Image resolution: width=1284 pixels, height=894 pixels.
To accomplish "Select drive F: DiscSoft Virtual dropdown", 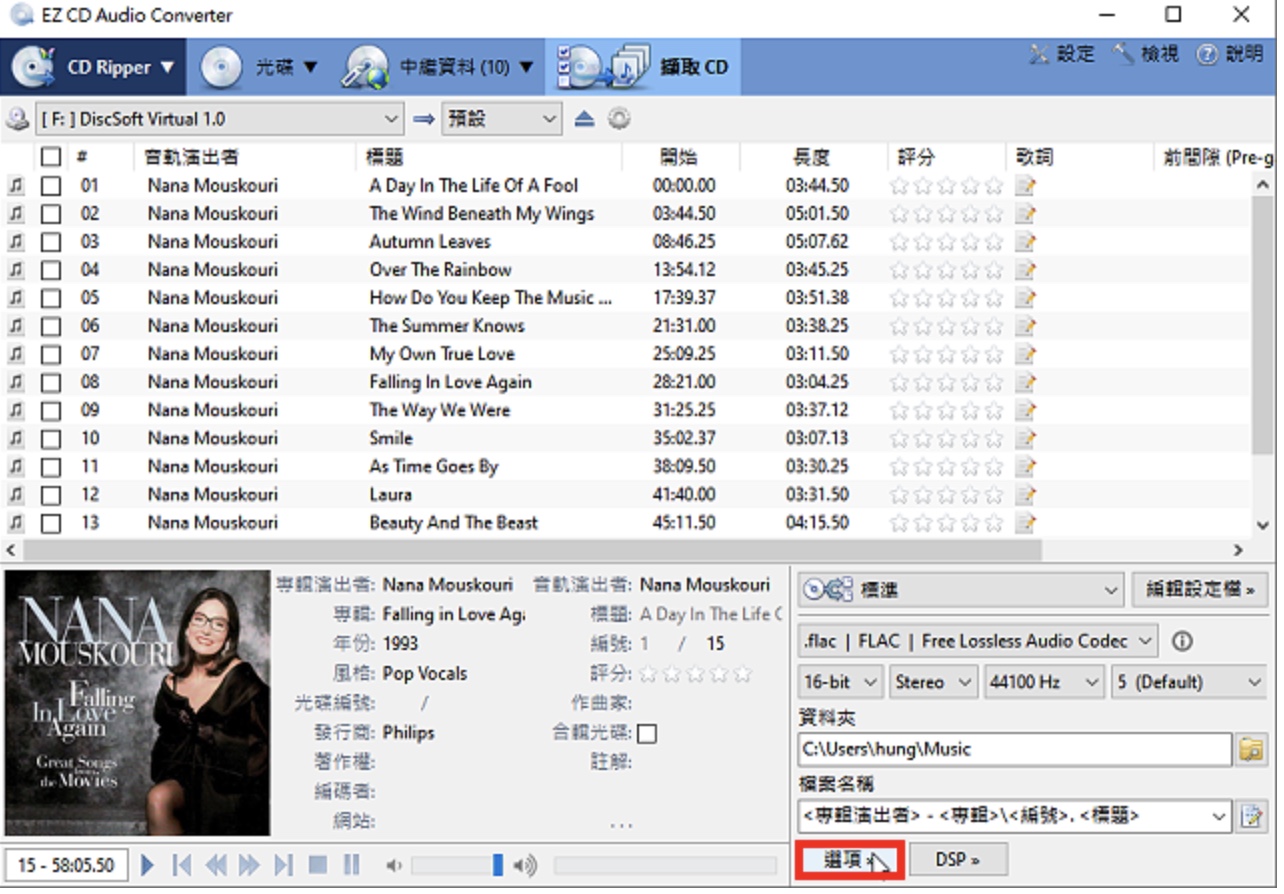I will 220,119.
